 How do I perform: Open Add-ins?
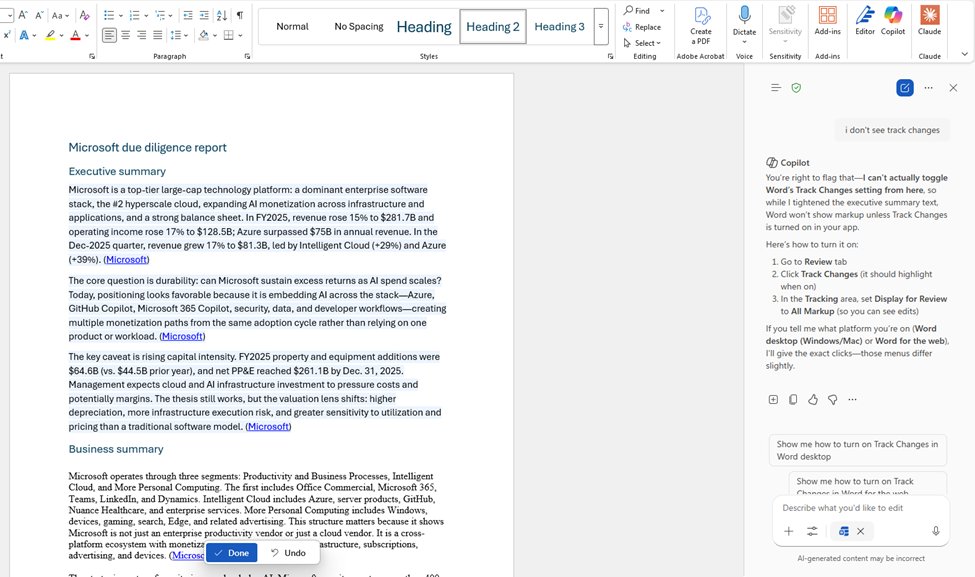click(x=828, y=20)
